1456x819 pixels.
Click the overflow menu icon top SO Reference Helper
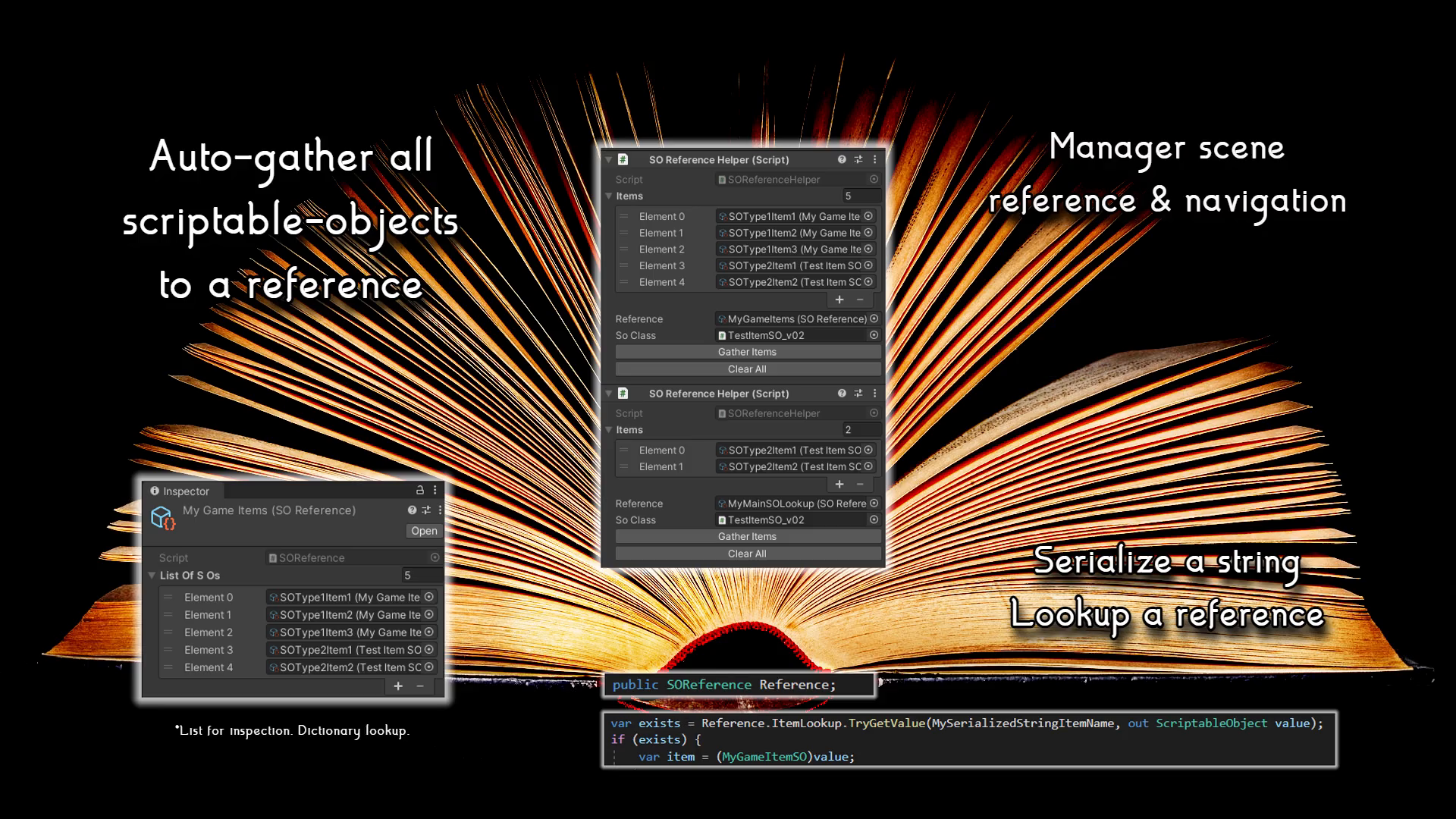[x=874, y=159]
